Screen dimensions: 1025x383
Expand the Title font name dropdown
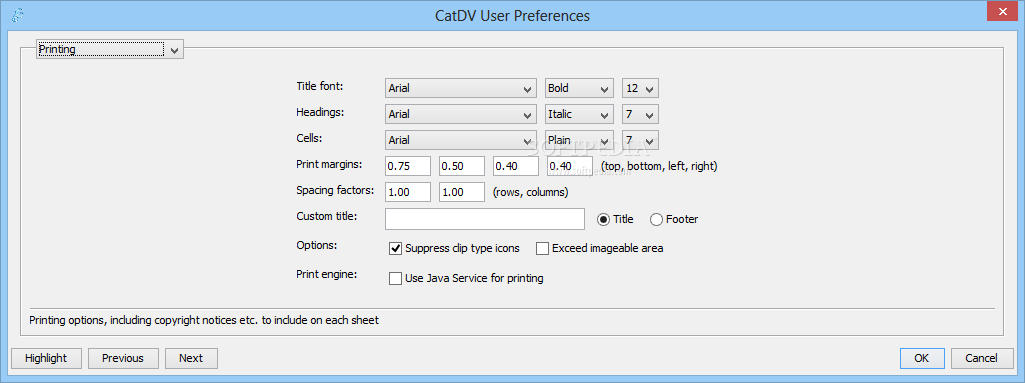click(x=461, y=88)
